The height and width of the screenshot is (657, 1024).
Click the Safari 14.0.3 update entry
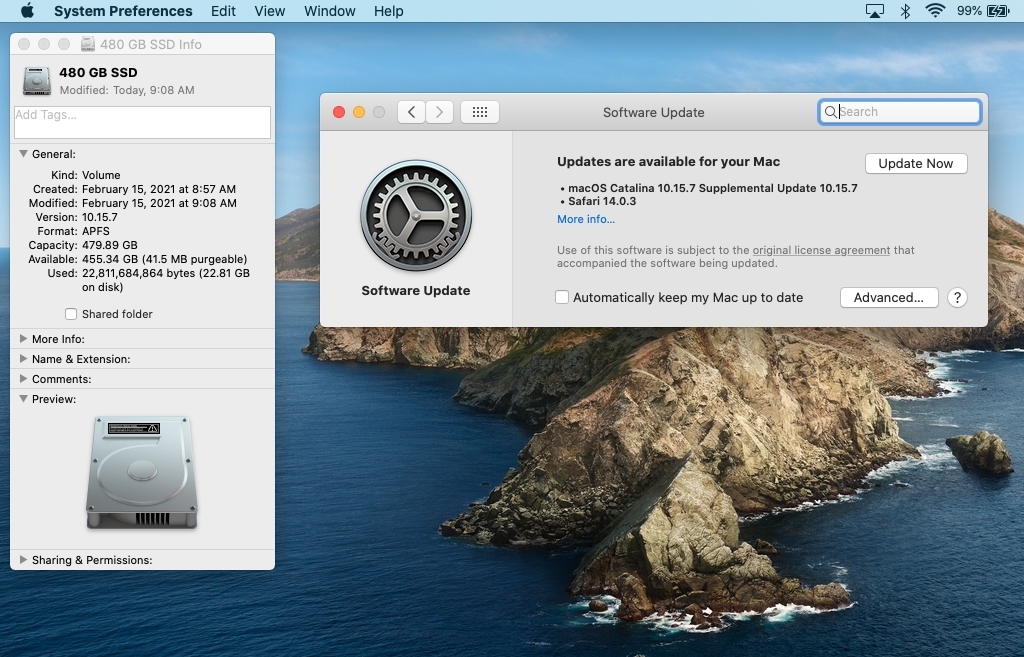(601, 201)
